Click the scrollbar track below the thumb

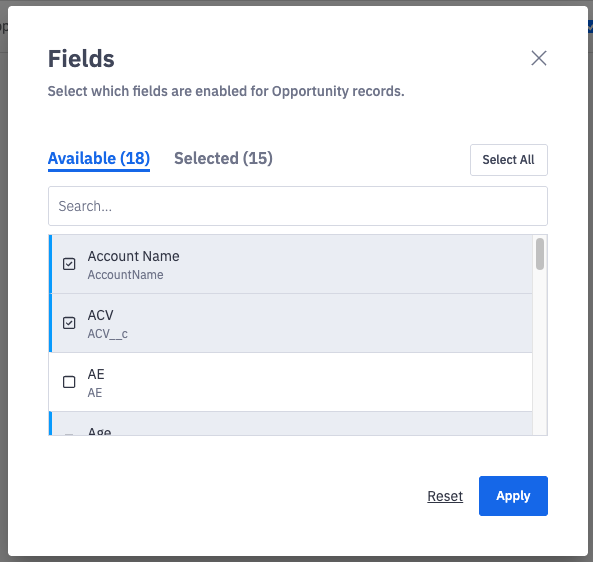tap(540, 352)
